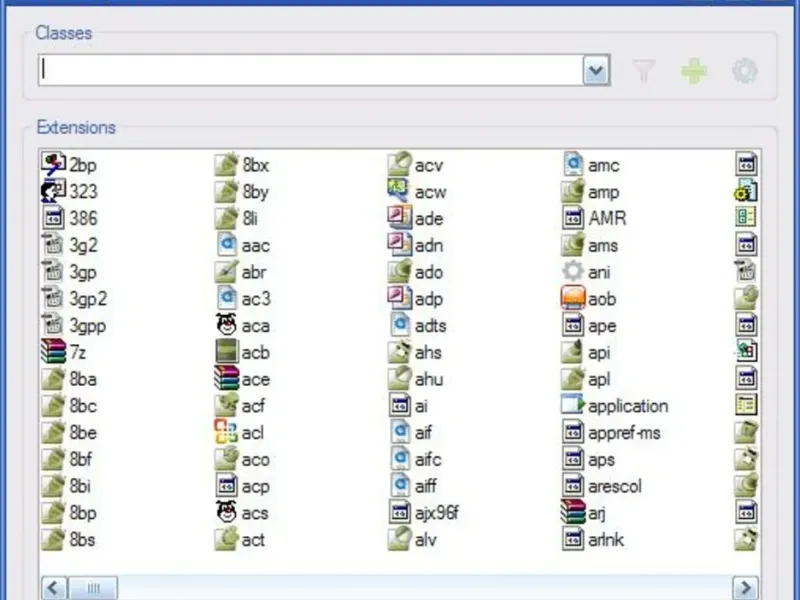Click the filter funnel icon
800x600 pixels.
[x=644, y=70]
